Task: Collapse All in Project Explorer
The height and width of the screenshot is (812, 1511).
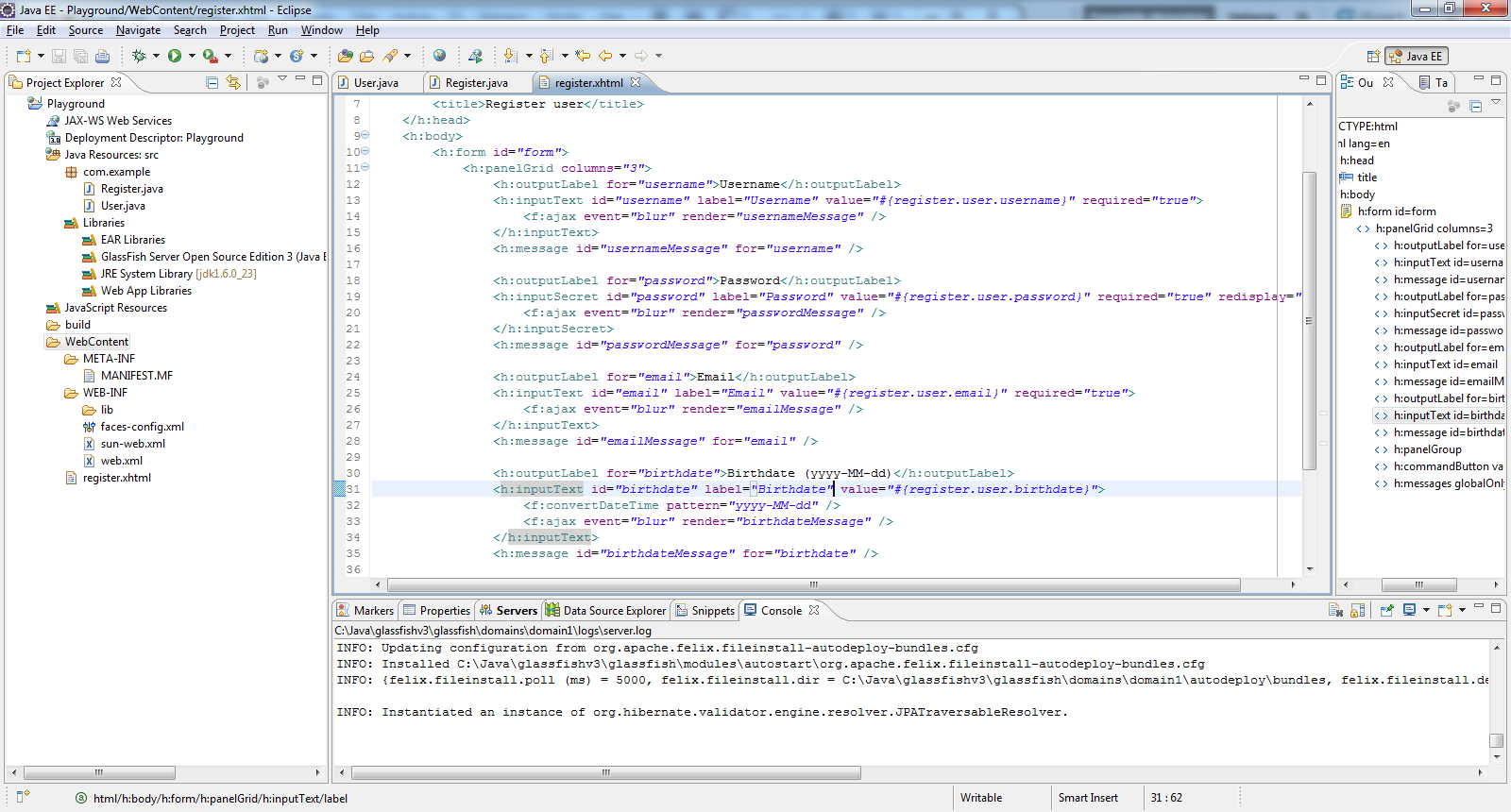Action: (x=212, y=83)
